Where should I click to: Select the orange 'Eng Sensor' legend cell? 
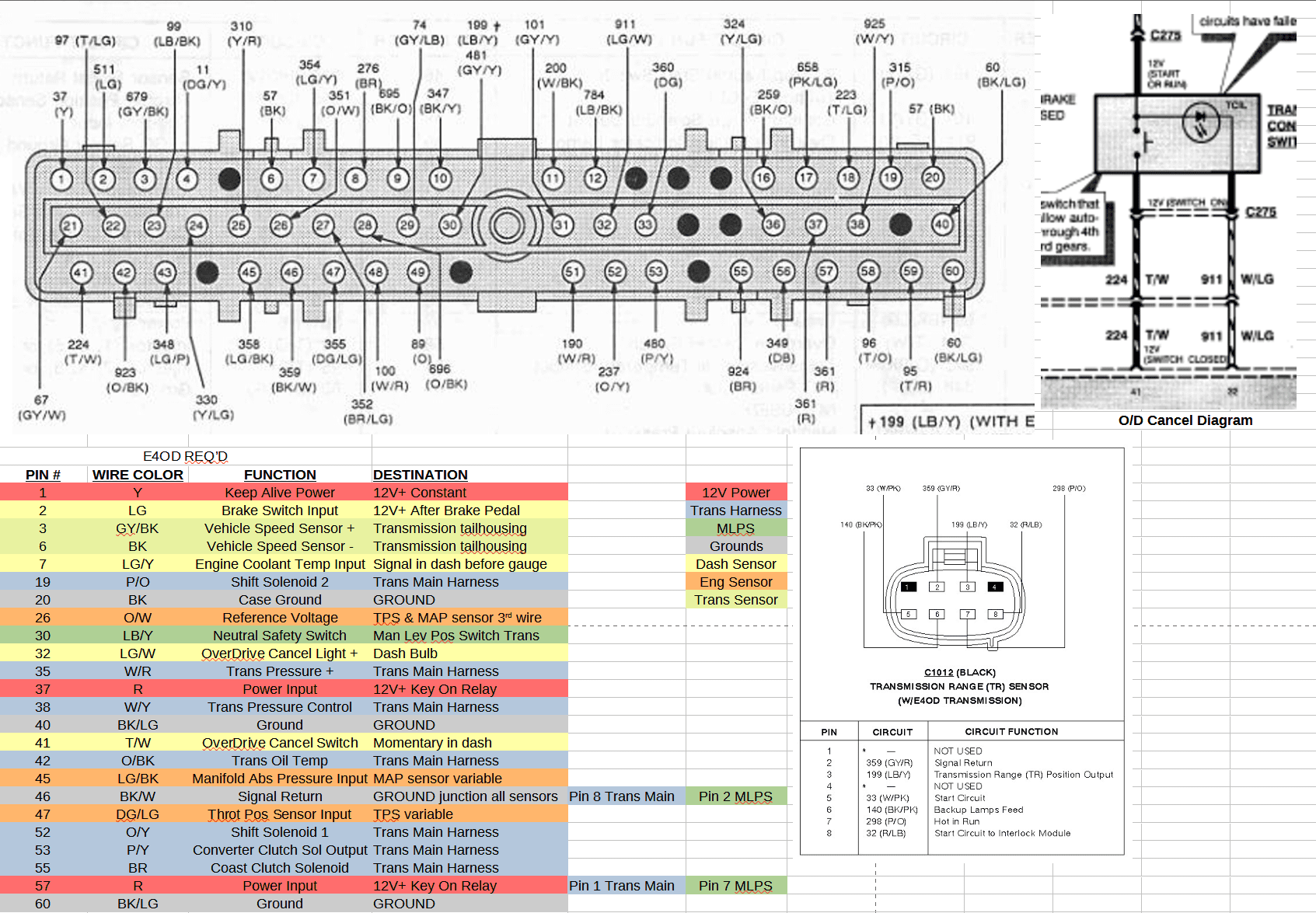736,582
